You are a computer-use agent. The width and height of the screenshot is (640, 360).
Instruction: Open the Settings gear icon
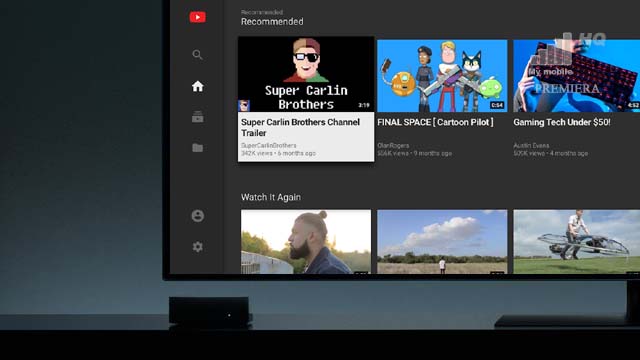click(198, 247)
